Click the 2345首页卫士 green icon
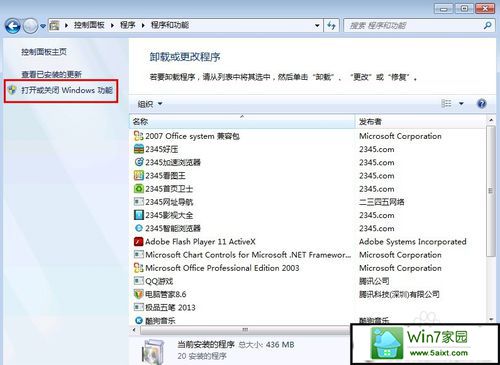The height and width of the screenshot is (365, 500). pyautogui.click(x=138, y=189)
